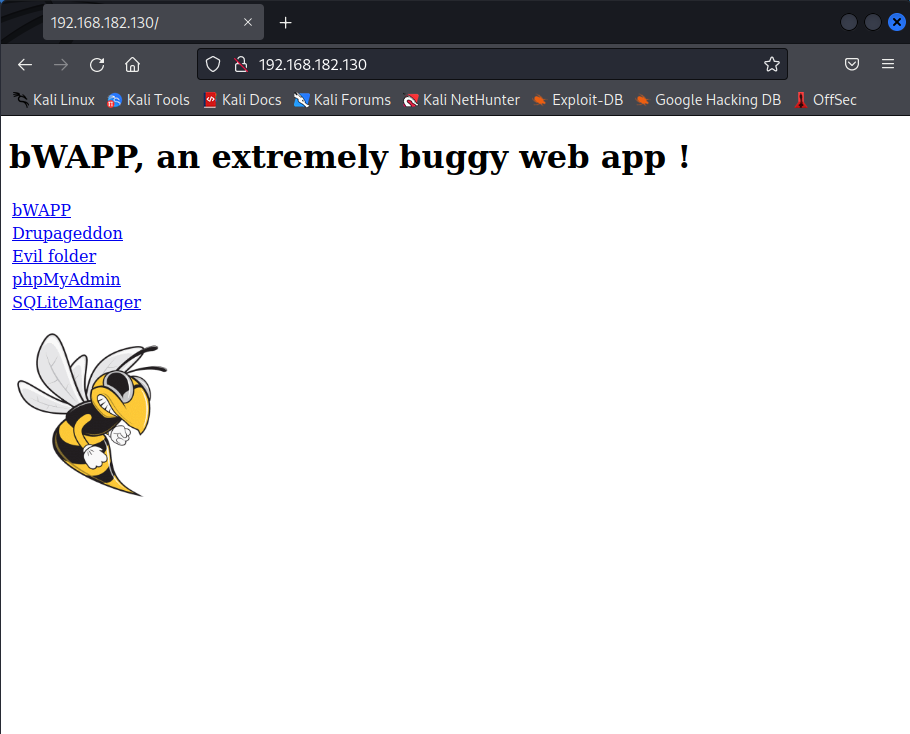Open the OffSec bookmark
Viewport: 910px width, 734px height.
[825, 100]
